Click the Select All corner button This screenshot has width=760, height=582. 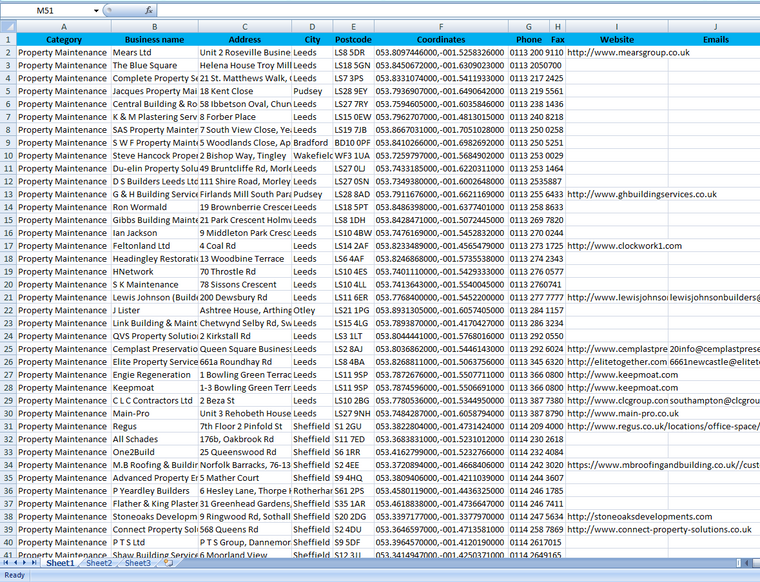8,26
